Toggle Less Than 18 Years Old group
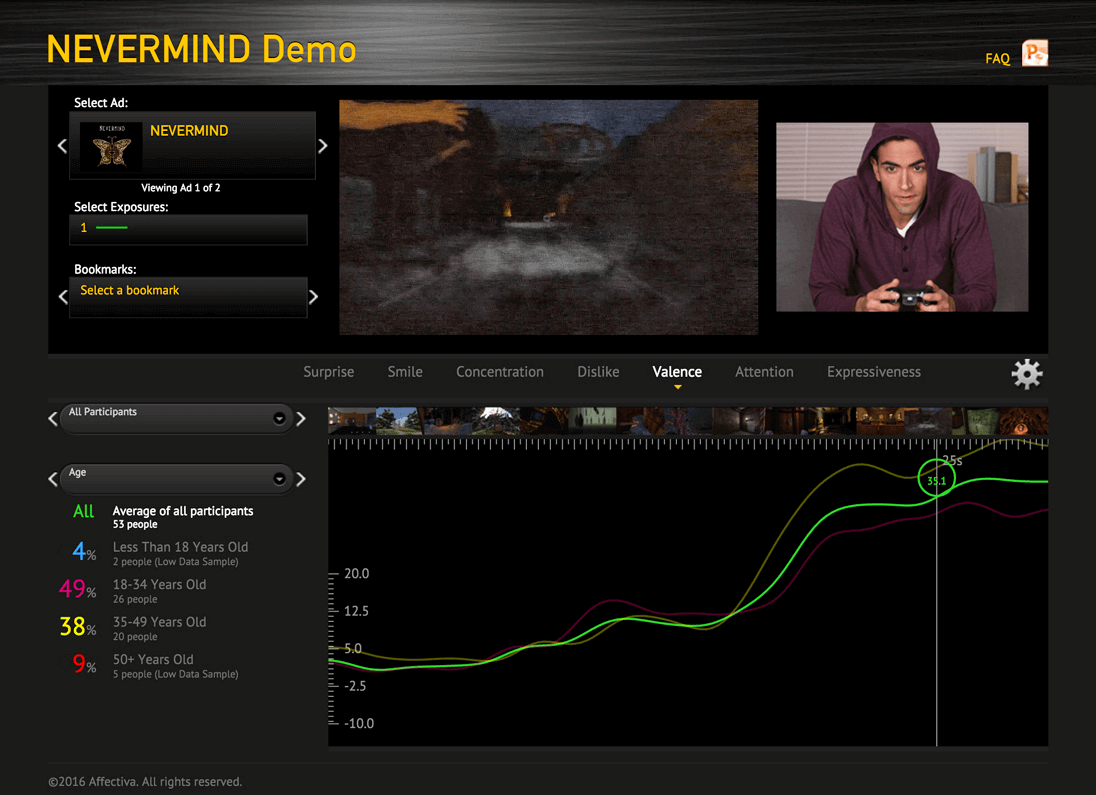The width and height of the screenshot is (1096, 795). 160,553
